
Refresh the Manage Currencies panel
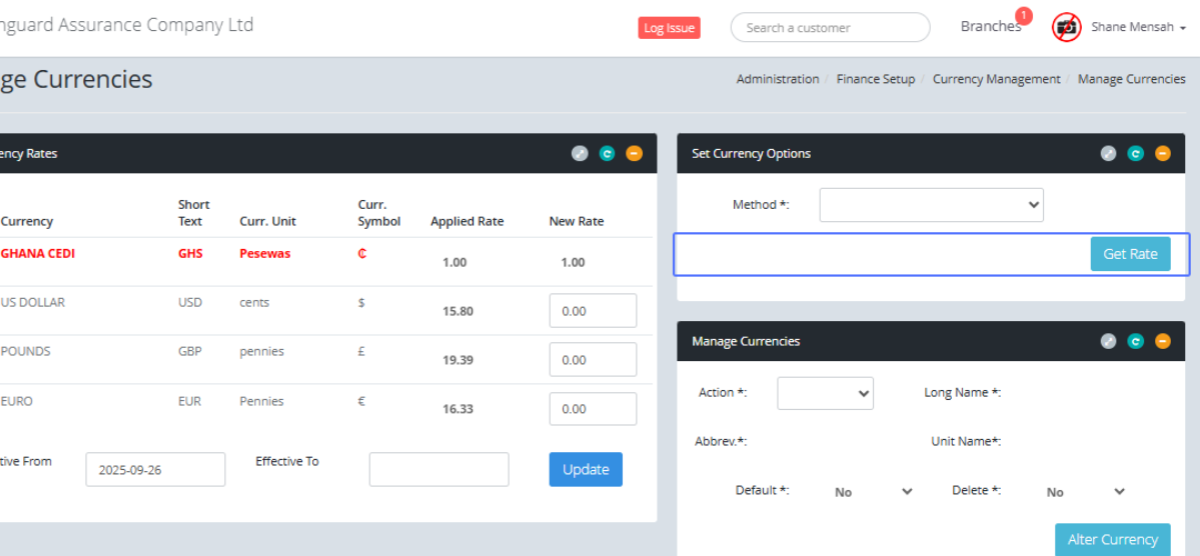1135,341
